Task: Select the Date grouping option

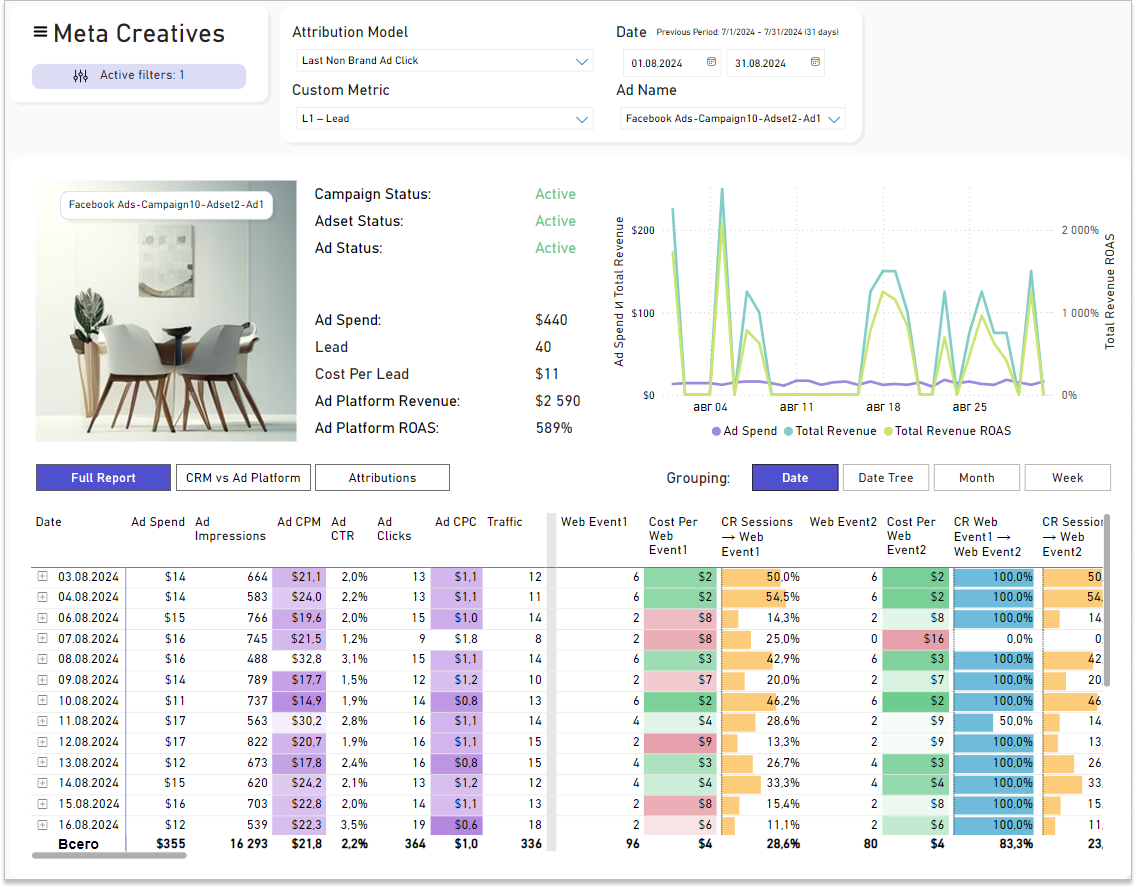Action: coord(795,478)
